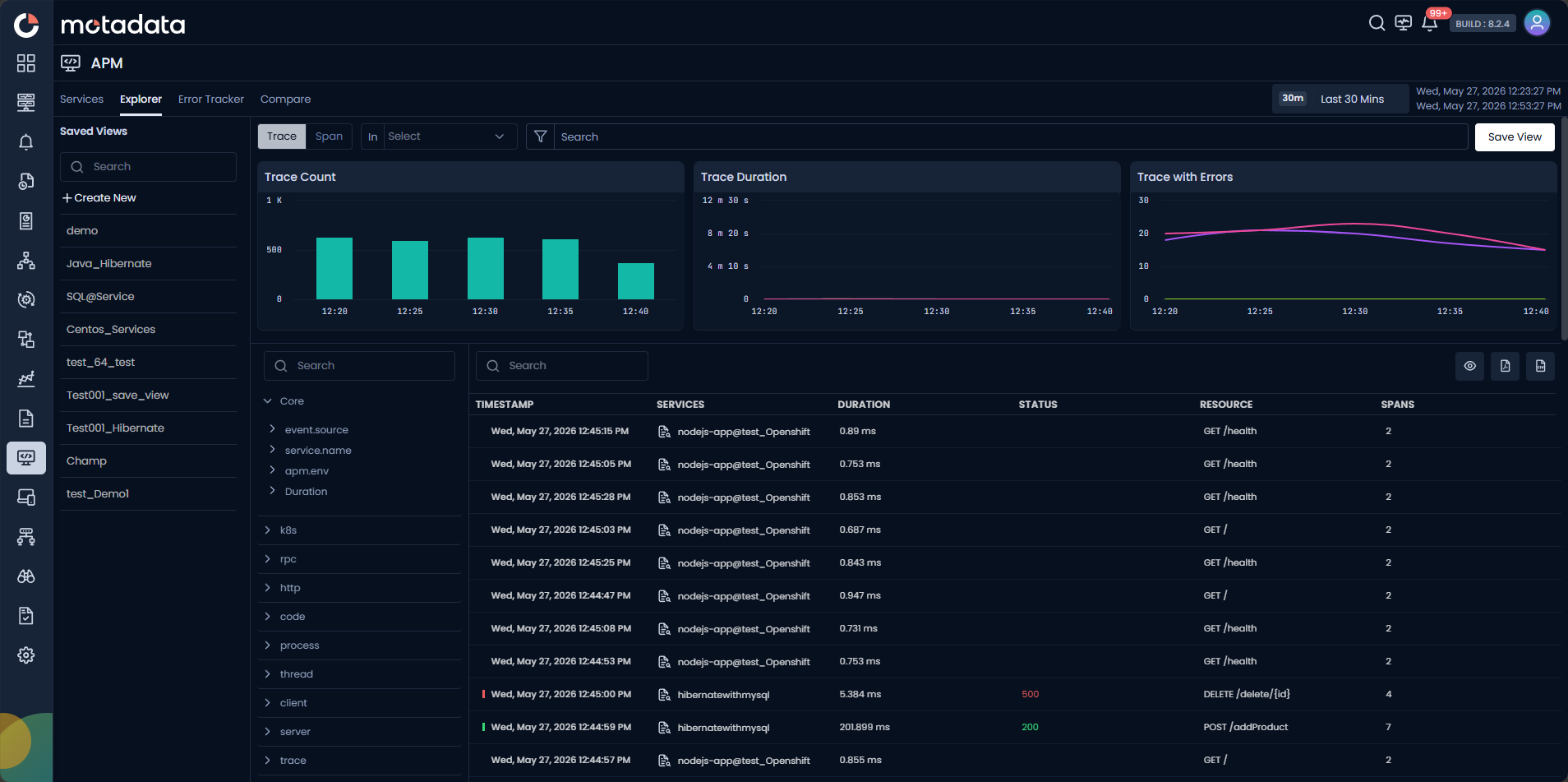This screenshot has height=782, width=1568.
Task: Open the Last 30 Mins time range picker
Action: [1340, 99]
